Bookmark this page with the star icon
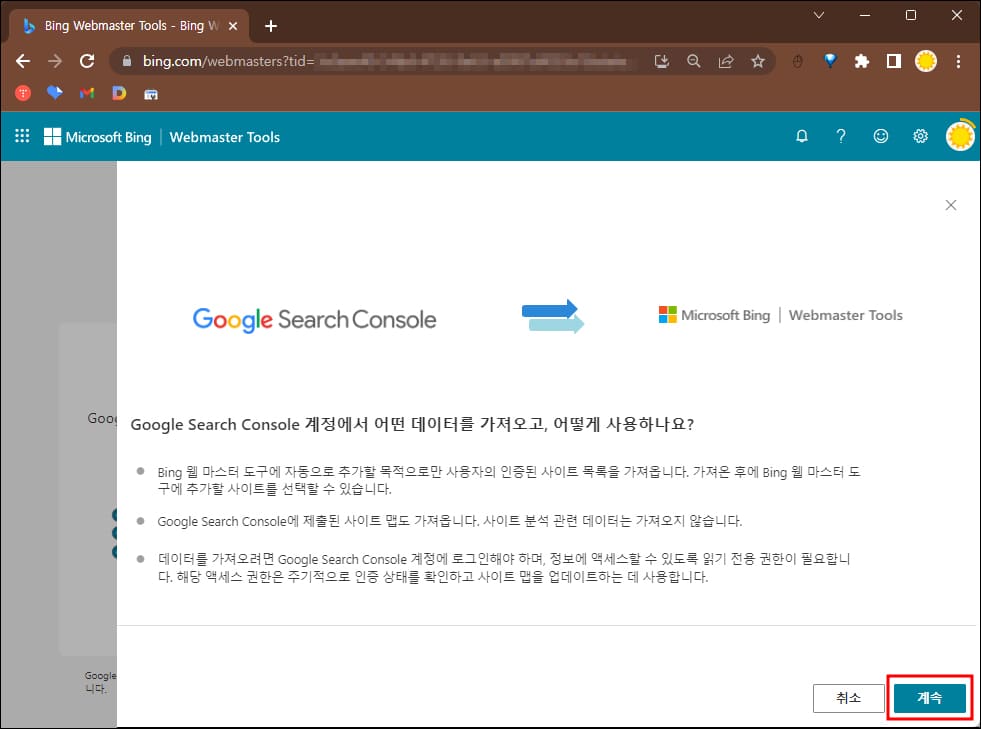 (x=758, y=61)
